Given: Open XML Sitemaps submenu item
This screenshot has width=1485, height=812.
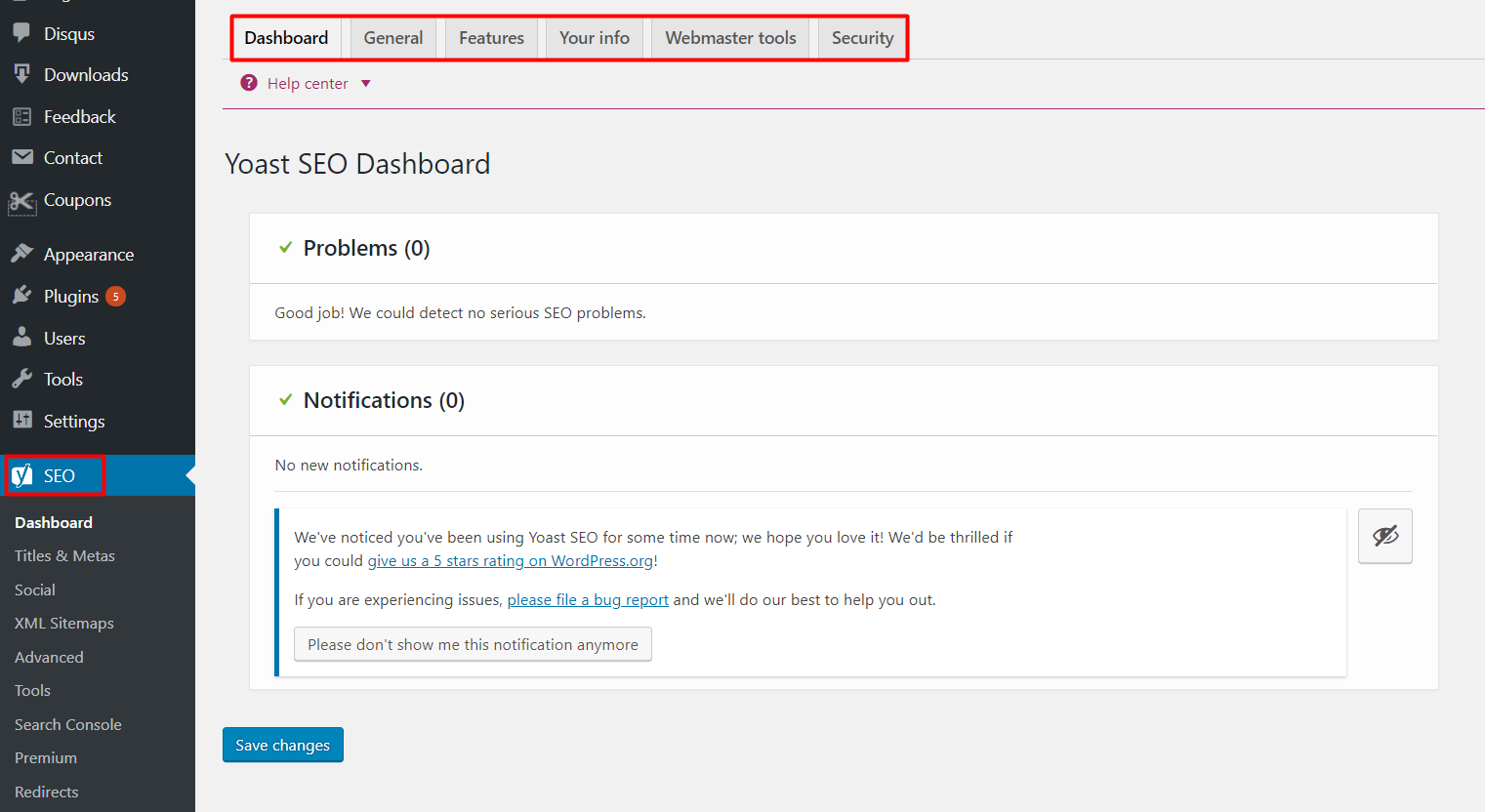Looking at the screenshot, I should click(x=64, y=623).
